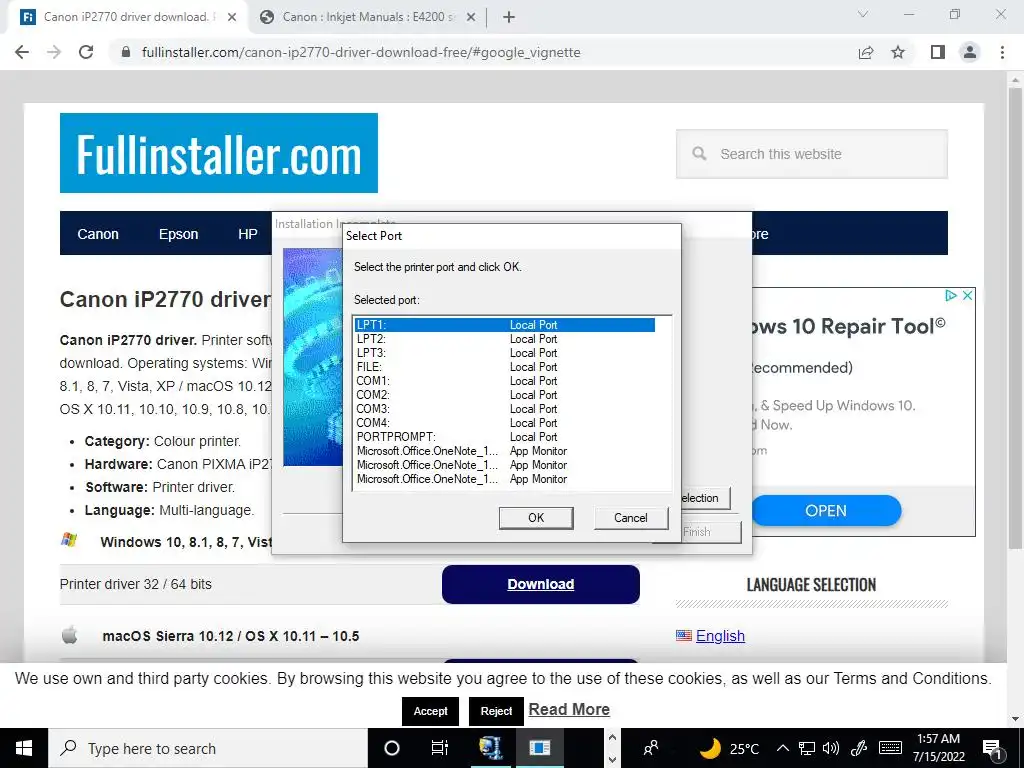Open the Chrome side panel

(x=938, y=52)
